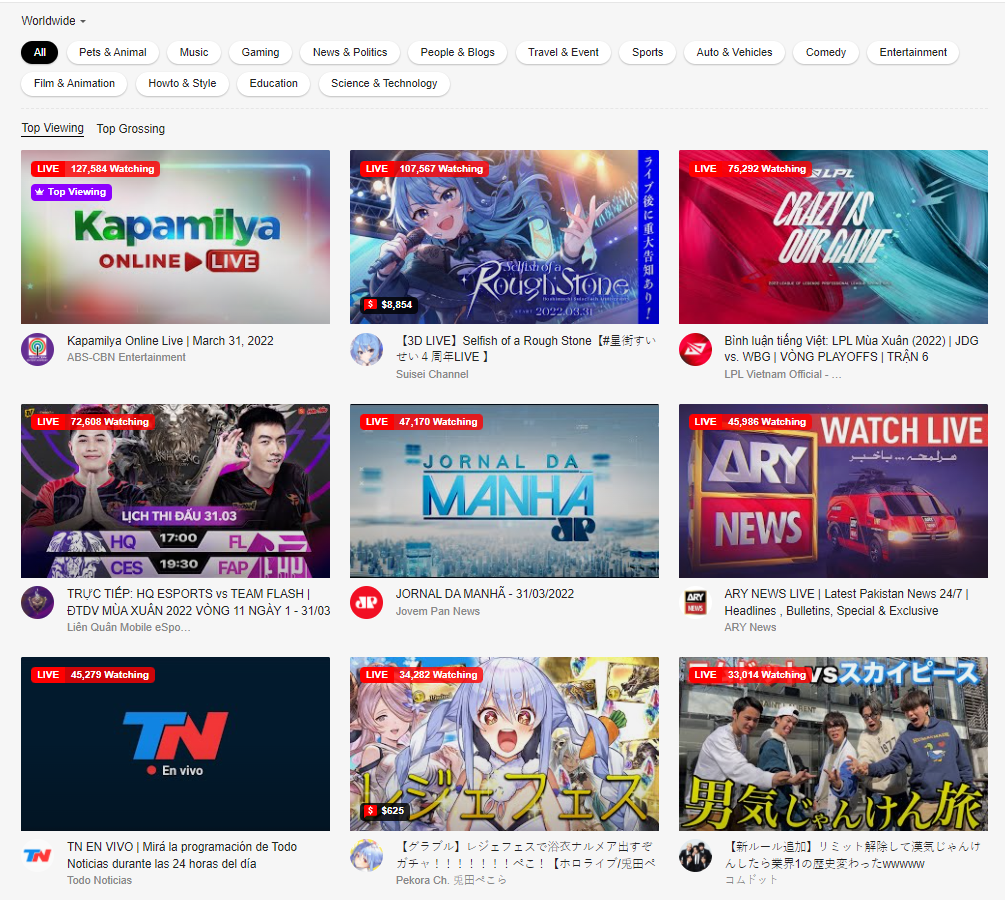Image resolution: width=1005 pixels, height=900 pixels.
Task: Show only Comedy streams
Action: pyautogui.click(x=826, y=53)
